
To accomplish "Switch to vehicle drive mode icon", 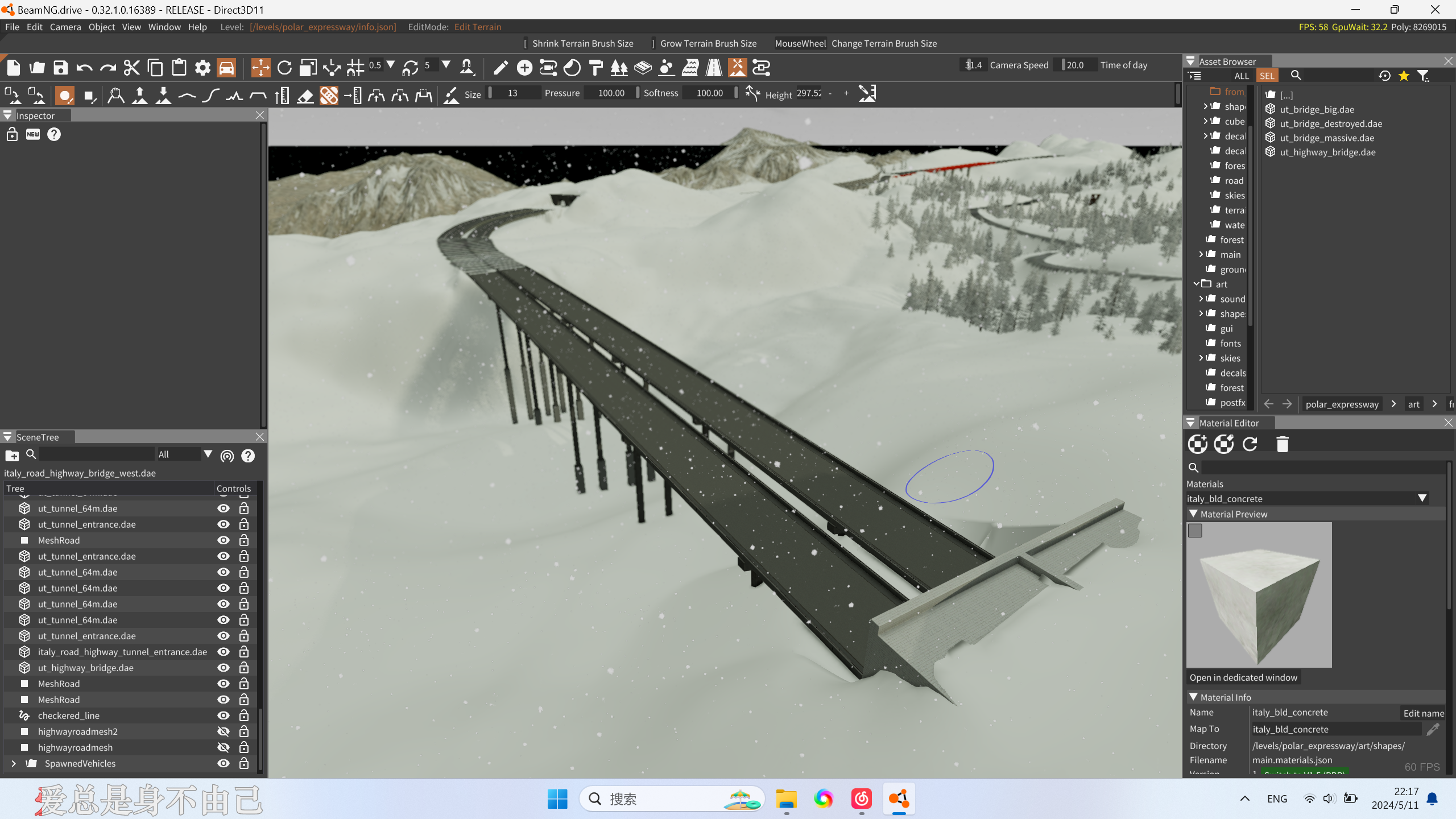I will 226,68.
